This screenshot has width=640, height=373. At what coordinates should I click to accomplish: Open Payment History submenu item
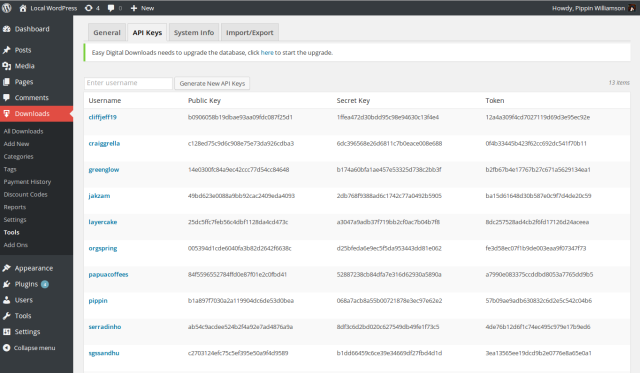27,182
